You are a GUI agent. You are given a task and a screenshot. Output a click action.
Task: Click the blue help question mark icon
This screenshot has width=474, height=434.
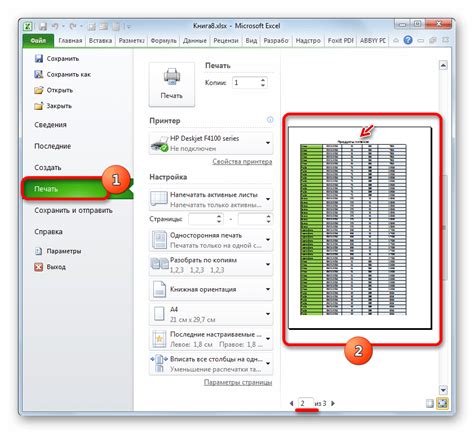pyautogui.click(x=408, y=40)
